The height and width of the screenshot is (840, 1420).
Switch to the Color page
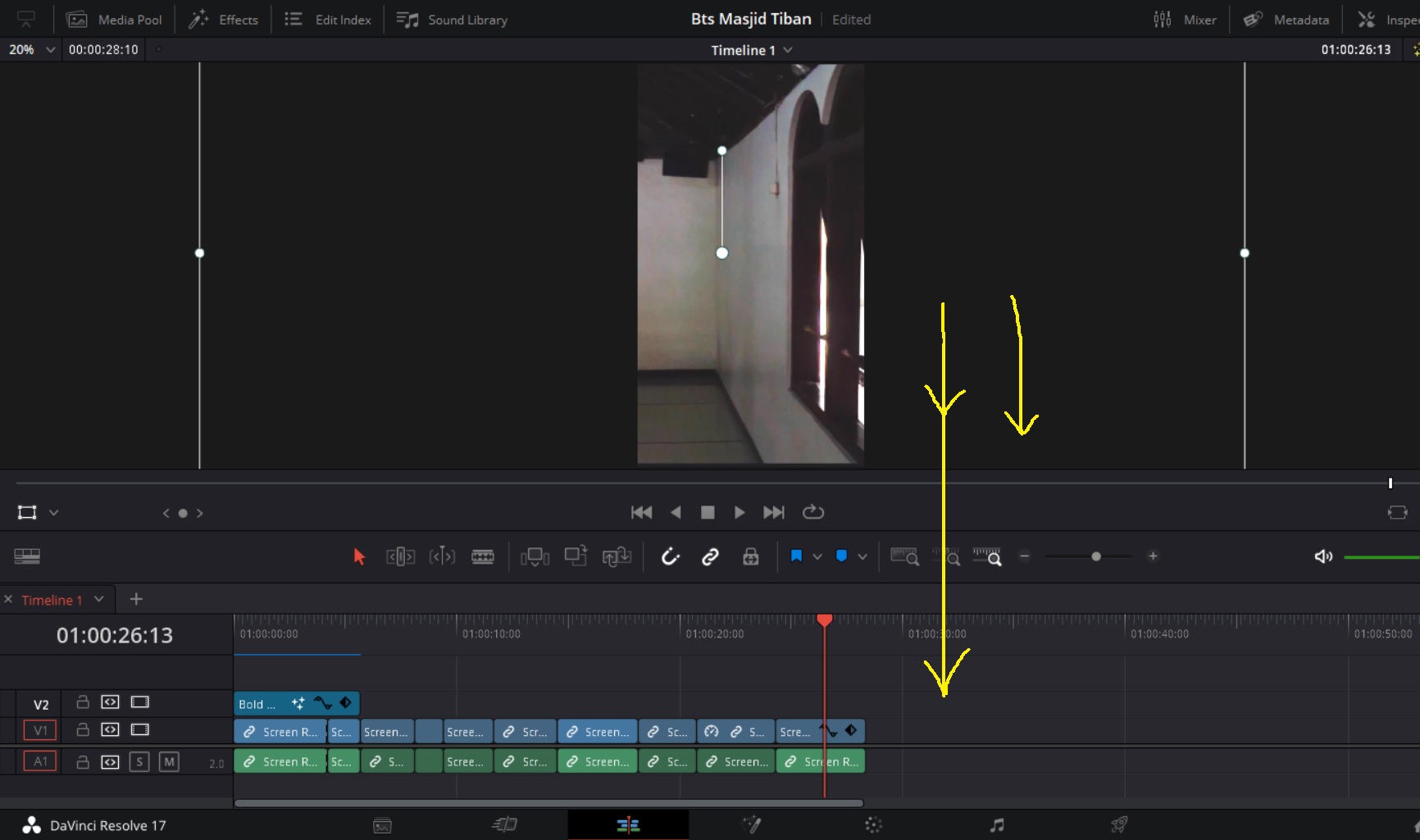[x=874, y=825]
